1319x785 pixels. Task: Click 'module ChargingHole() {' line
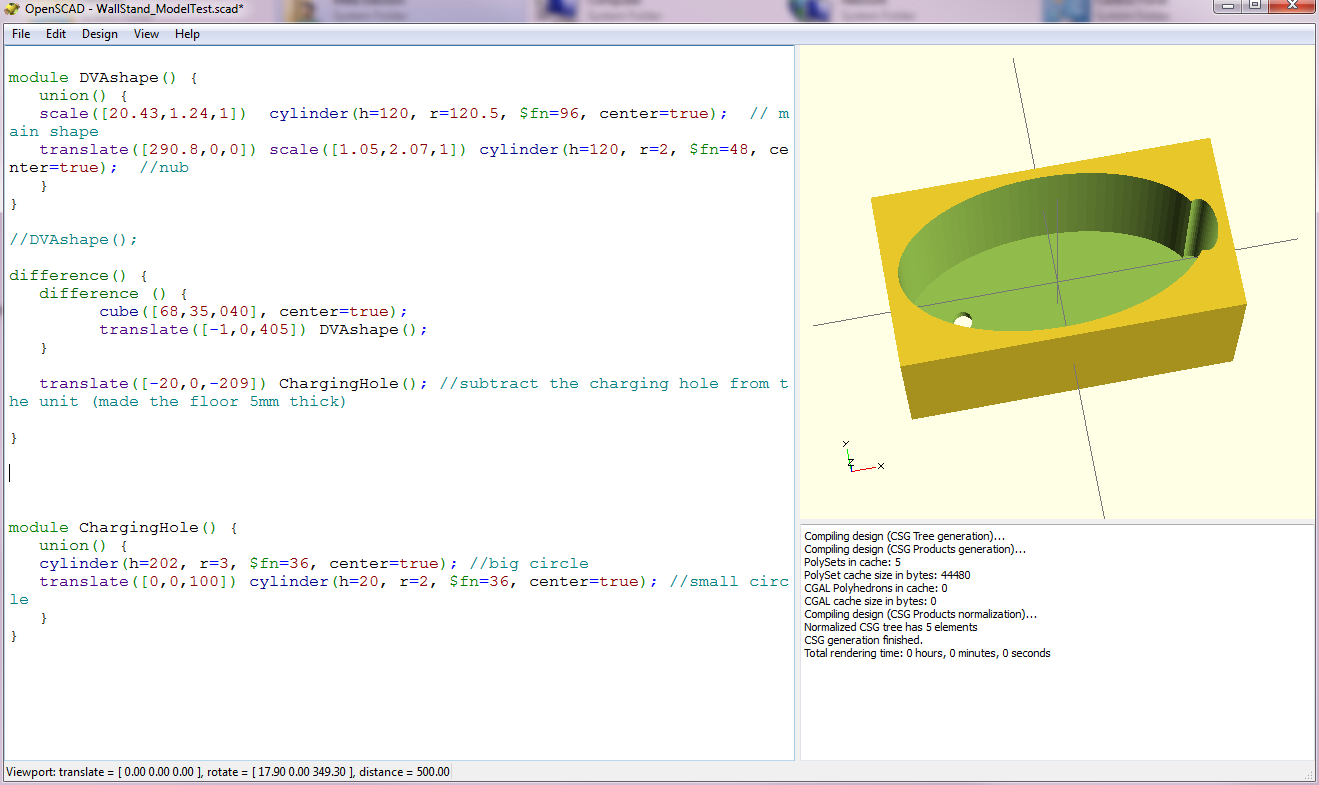point(123,527)
